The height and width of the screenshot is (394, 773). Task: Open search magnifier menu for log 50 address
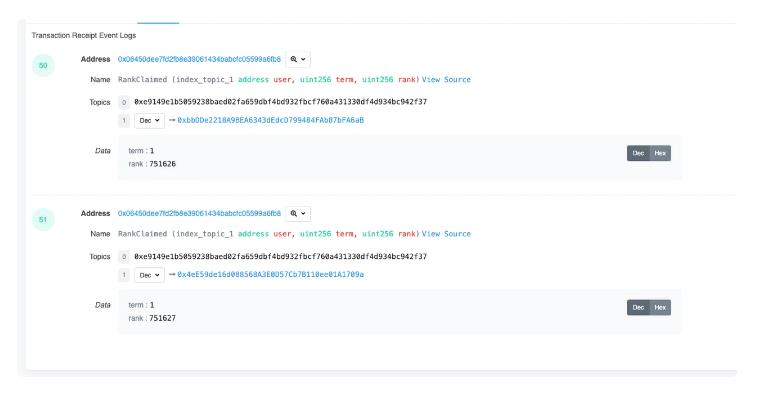pyautogui.click(x=298, y=59)
